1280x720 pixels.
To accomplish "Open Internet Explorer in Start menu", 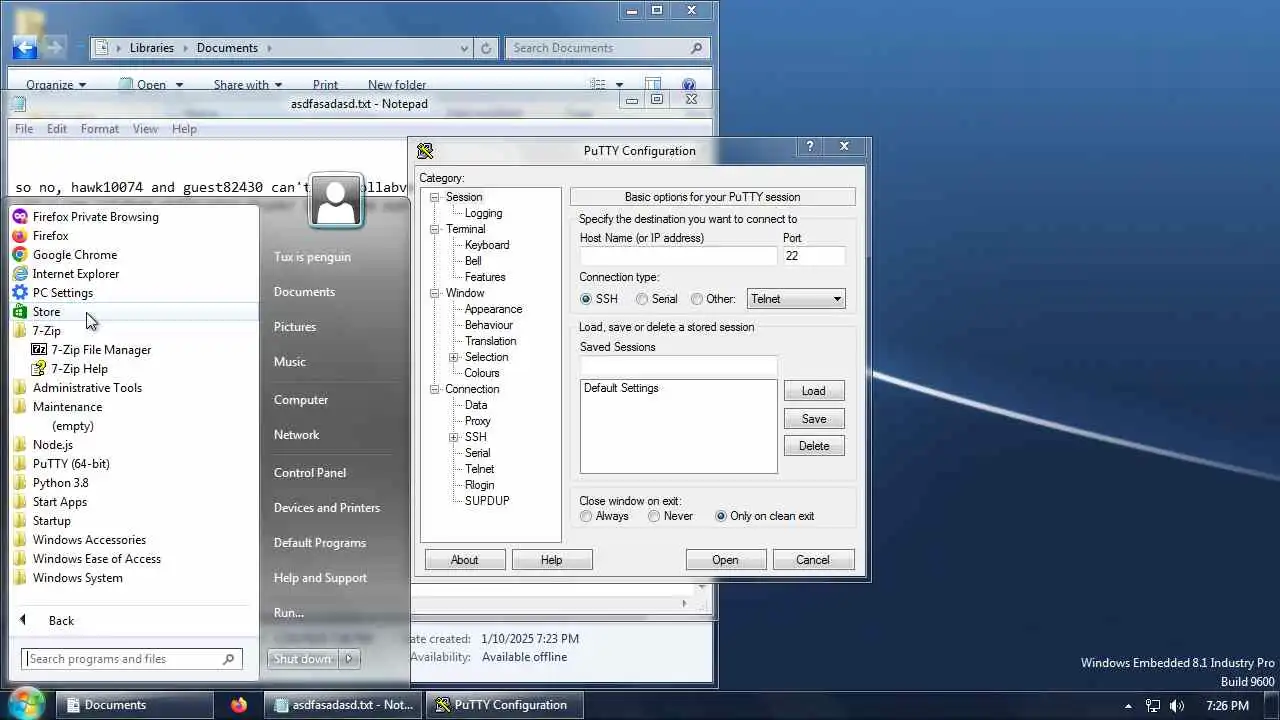I will 75,274.
